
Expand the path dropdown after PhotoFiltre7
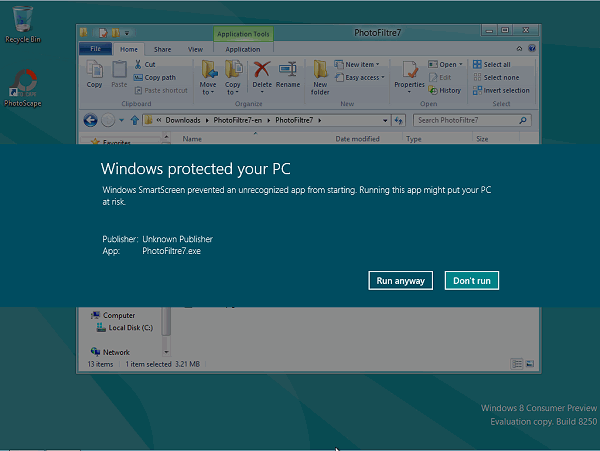tap(320, 120)
